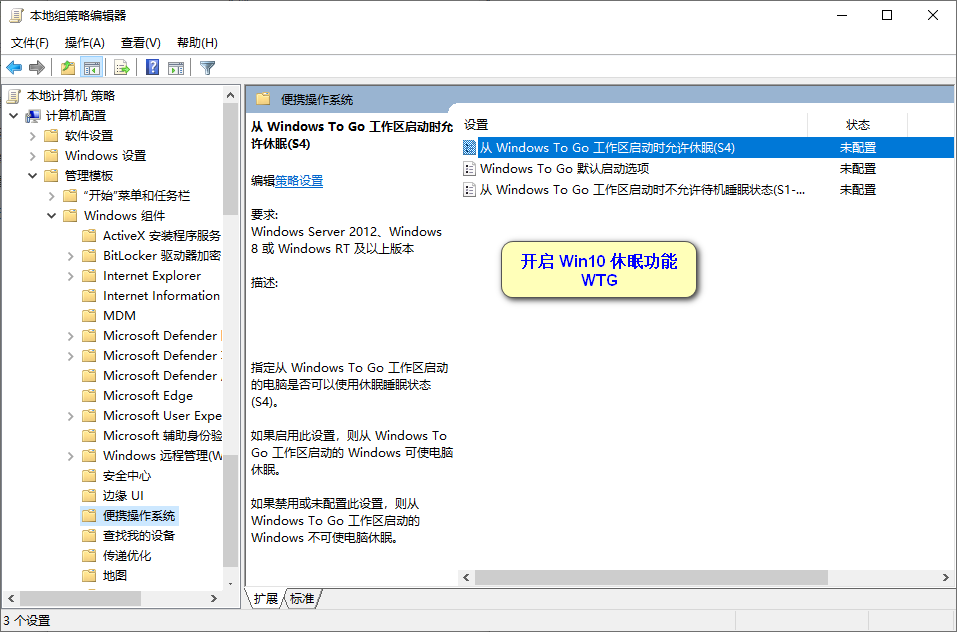Screen dimensions: 957x632
Task: Click the icon beside 不允许待机睡眠状态 setting
Action: click(x=469, y=190)
